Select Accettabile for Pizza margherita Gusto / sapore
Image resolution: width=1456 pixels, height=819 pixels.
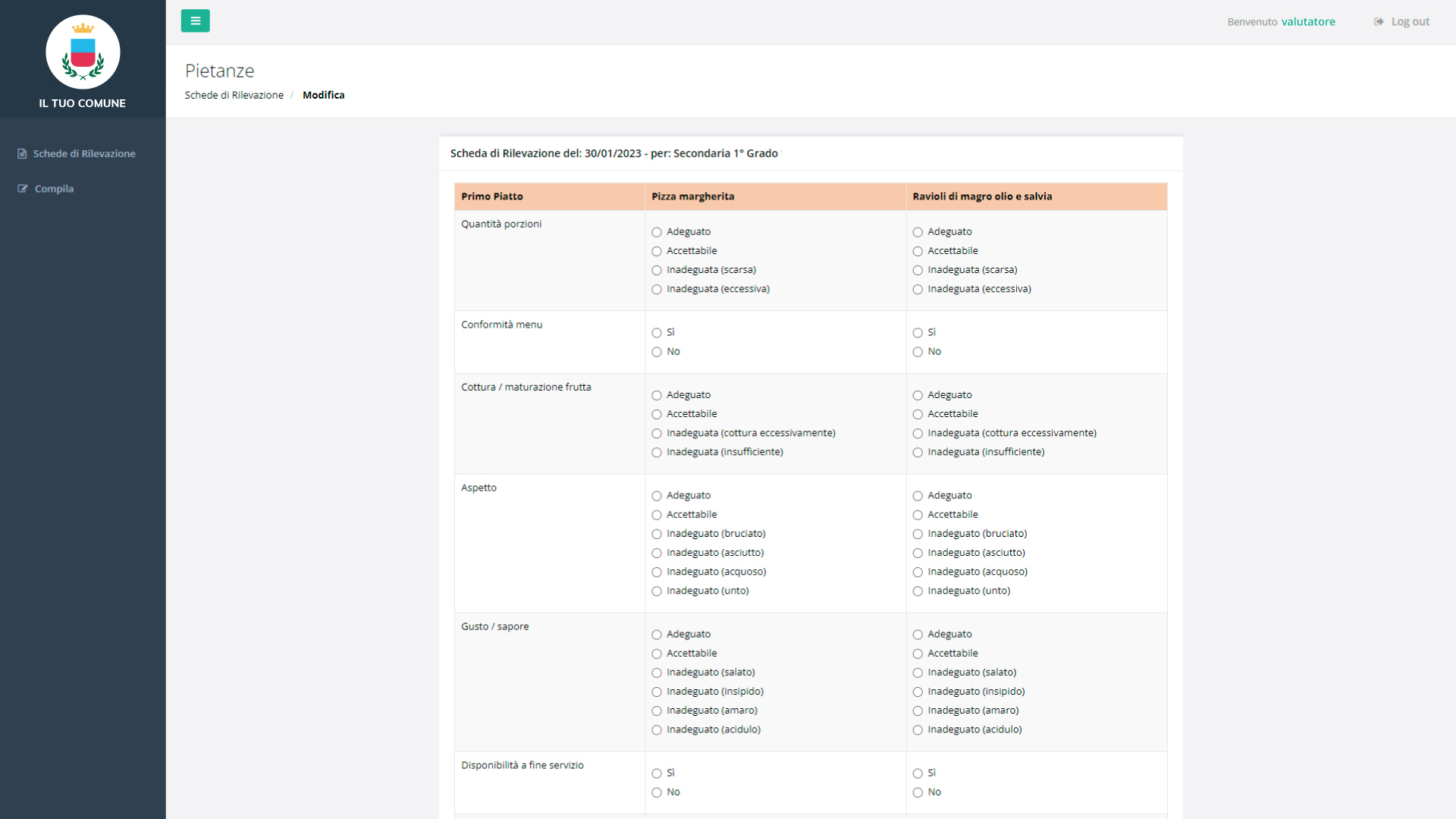pyautogui.click(x=657, y=654)
